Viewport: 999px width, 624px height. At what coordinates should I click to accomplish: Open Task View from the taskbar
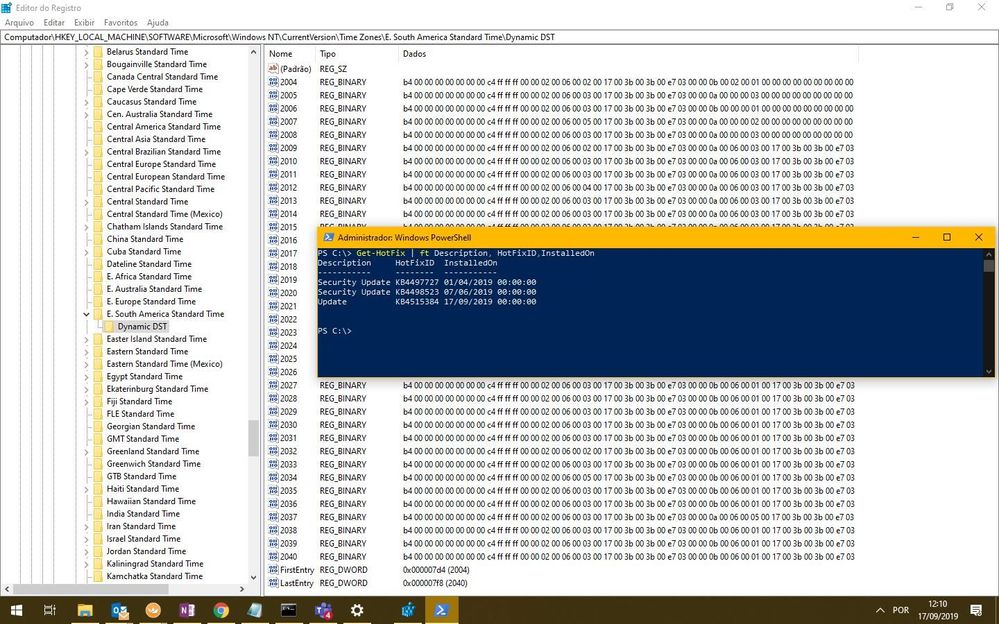coord(50,611)
